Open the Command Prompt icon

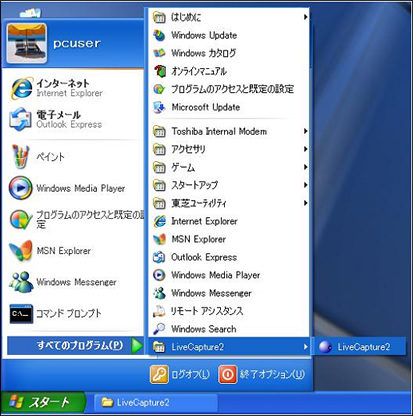[x=21, y=313]
